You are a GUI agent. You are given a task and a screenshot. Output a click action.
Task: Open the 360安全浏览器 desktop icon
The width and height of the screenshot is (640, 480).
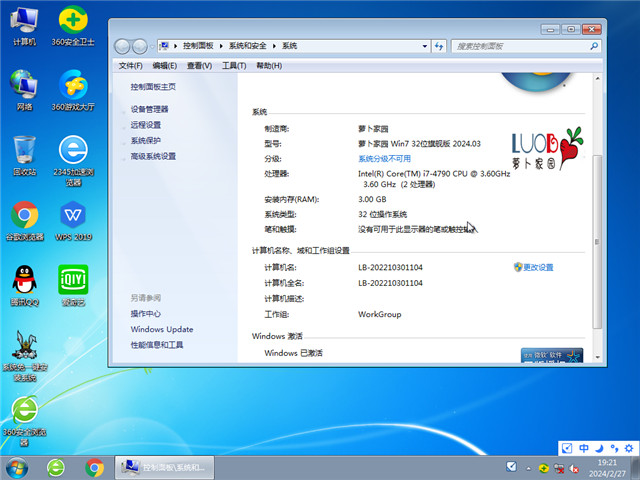coord(24,421)
